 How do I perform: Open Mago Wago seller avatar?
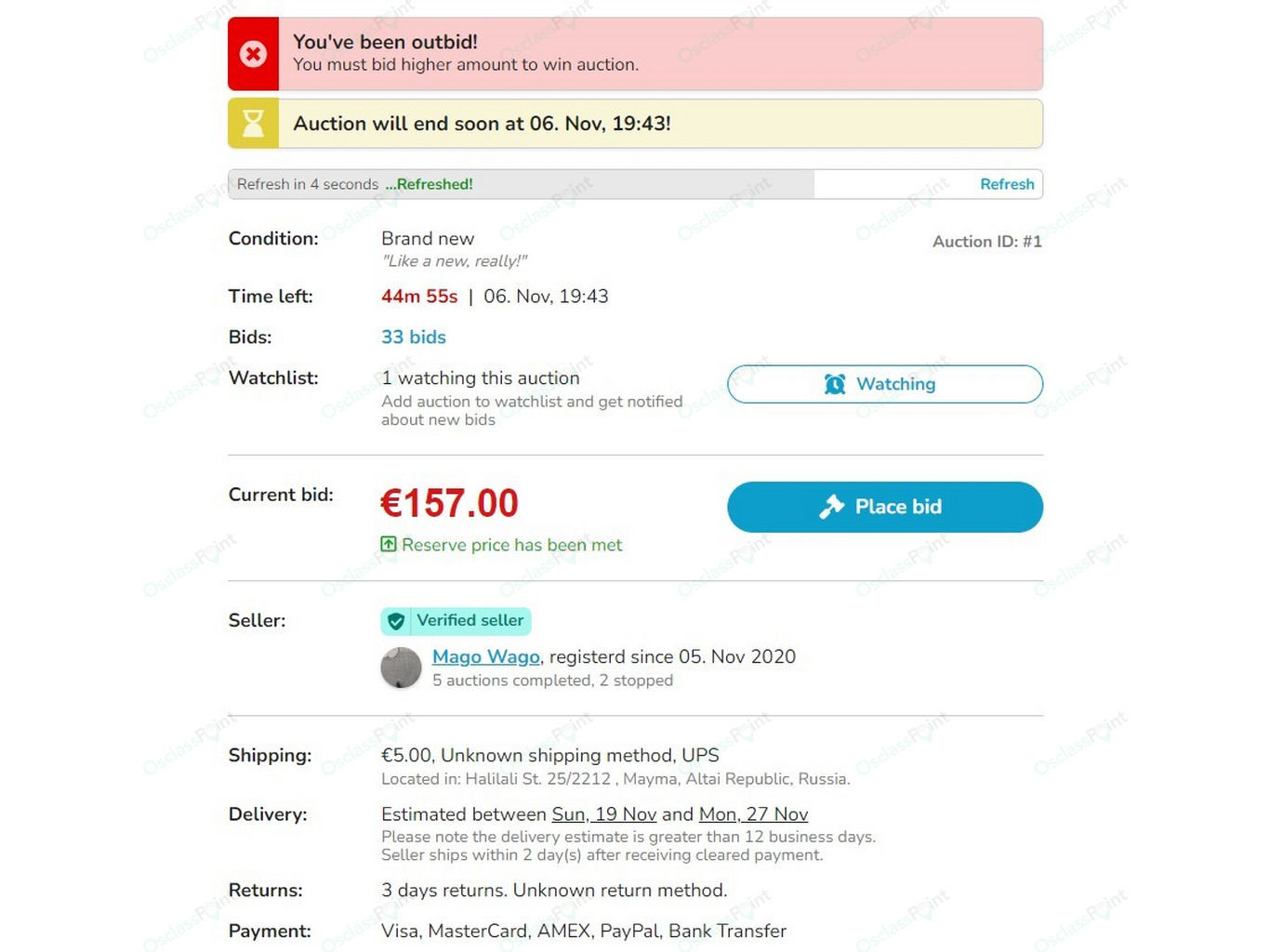pos(402,668)
